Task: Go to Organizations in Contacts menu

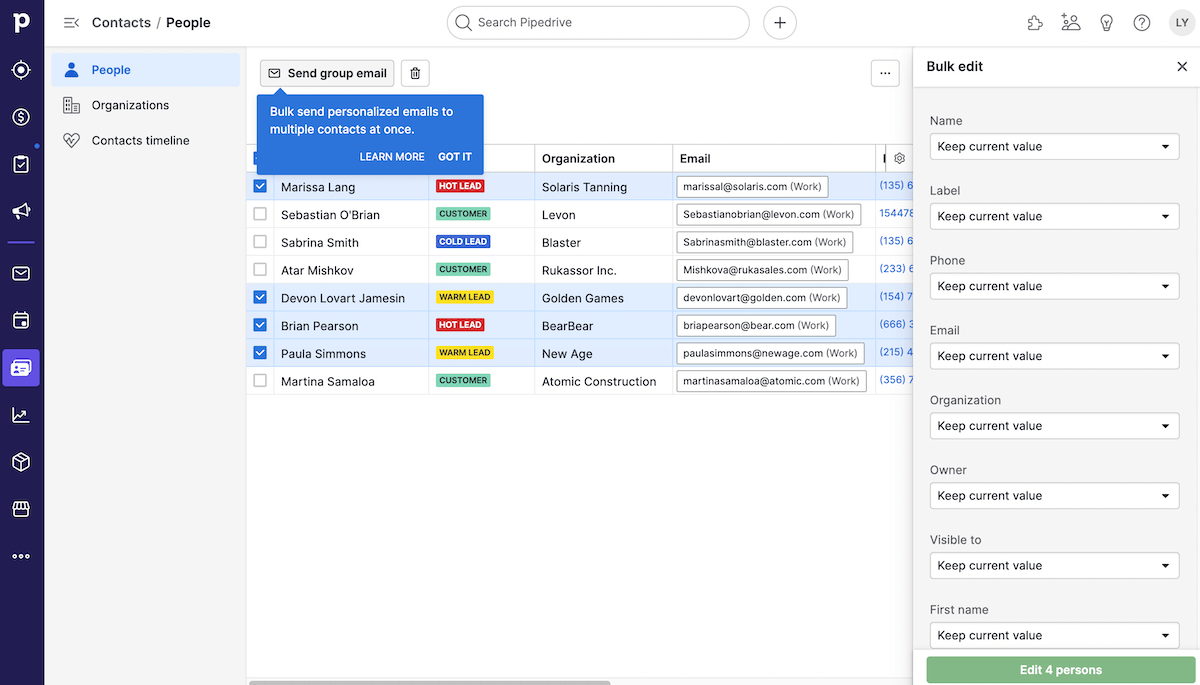Action: [x=130, y=105]
